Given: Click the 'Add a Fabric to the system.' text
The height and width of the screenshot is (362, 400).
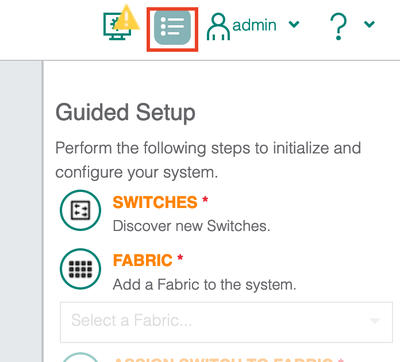Looking at the screenshot, I should point(204,285).
